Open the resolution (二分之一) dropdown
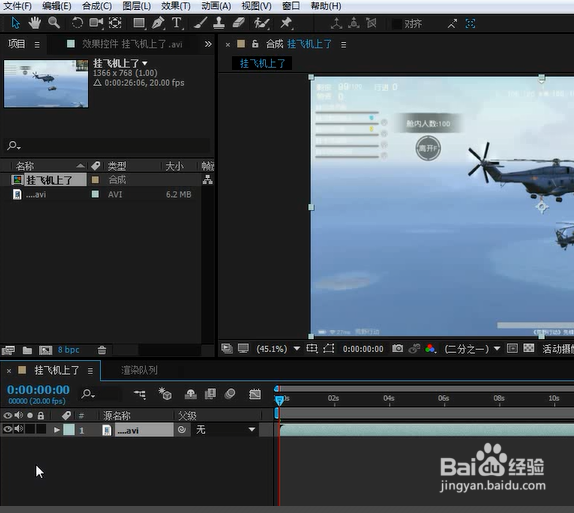 [472, 349]
